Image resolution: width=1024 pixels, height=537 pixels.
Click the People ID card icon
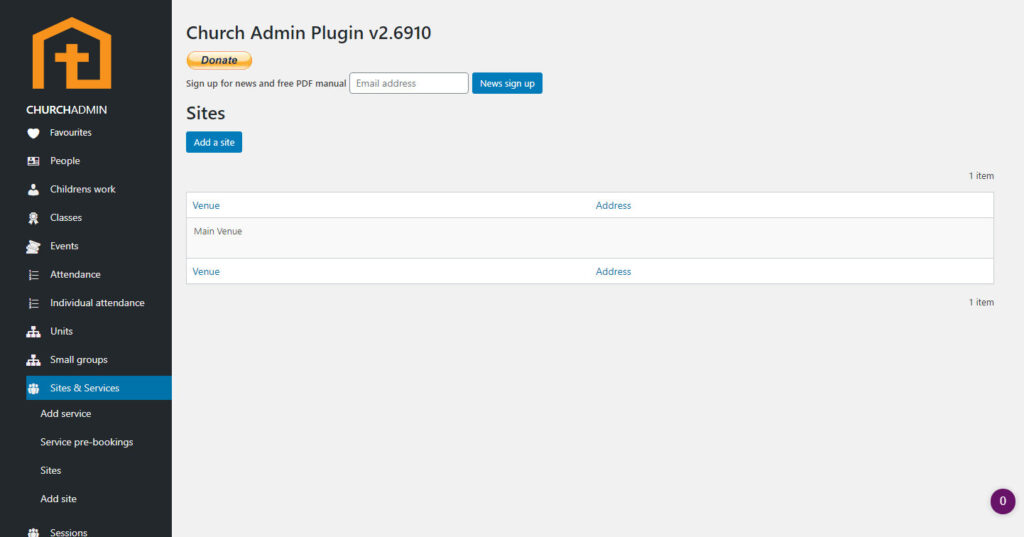click(x=33, y=161)
